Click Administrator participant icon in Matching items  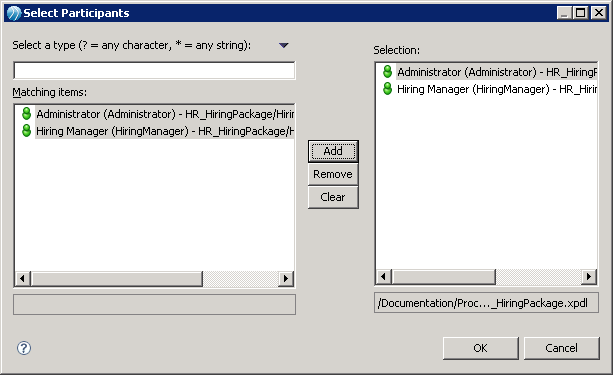click(x=26, y=114)
